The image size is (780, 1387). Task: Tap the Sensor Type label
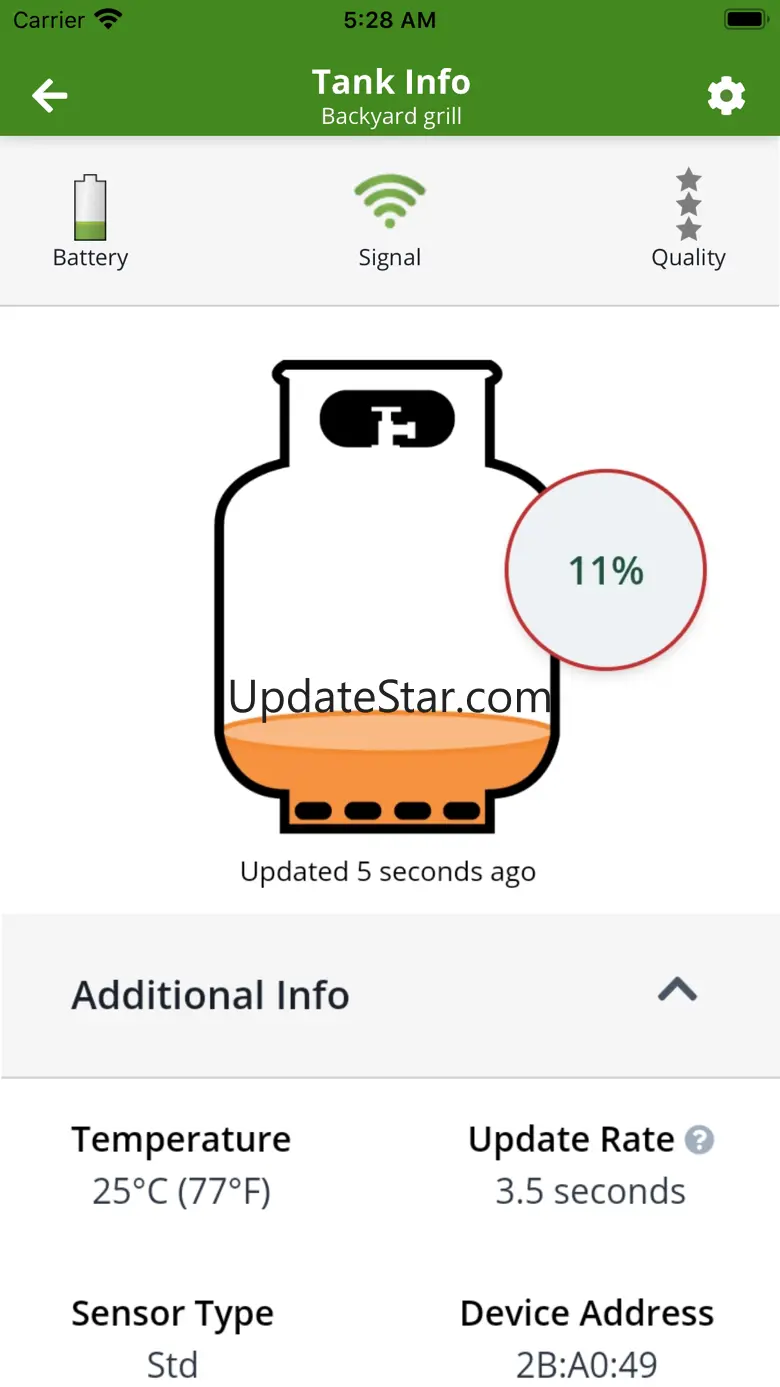(172, 1314)
